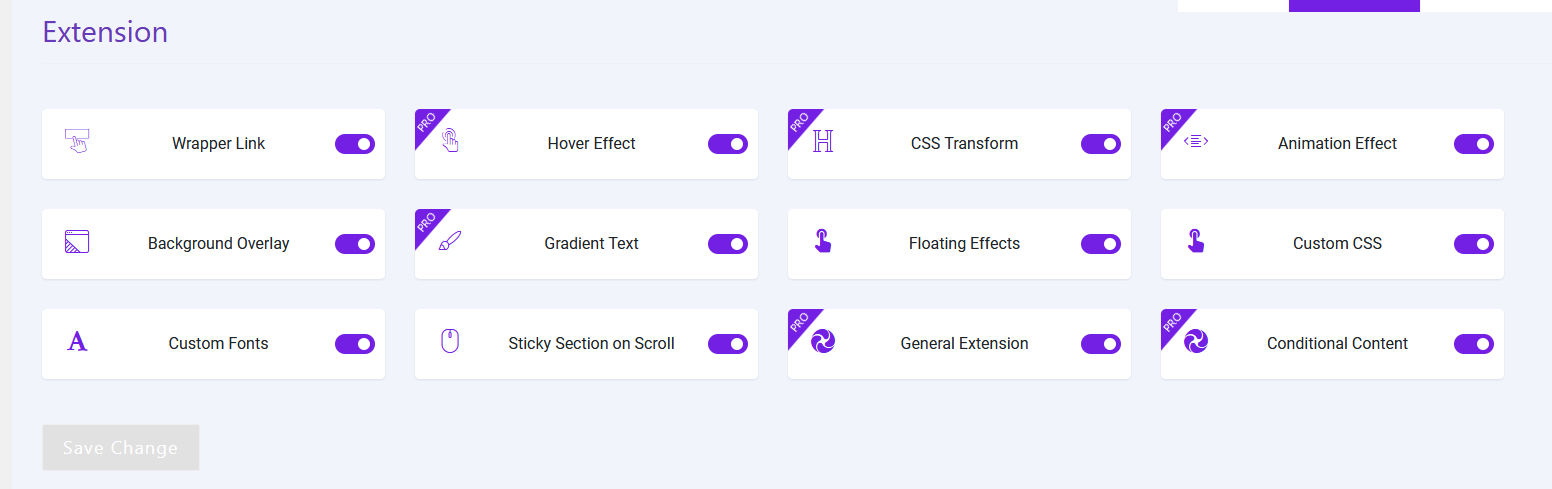Turn off the Custom Fonts toggle

point(355,344)
